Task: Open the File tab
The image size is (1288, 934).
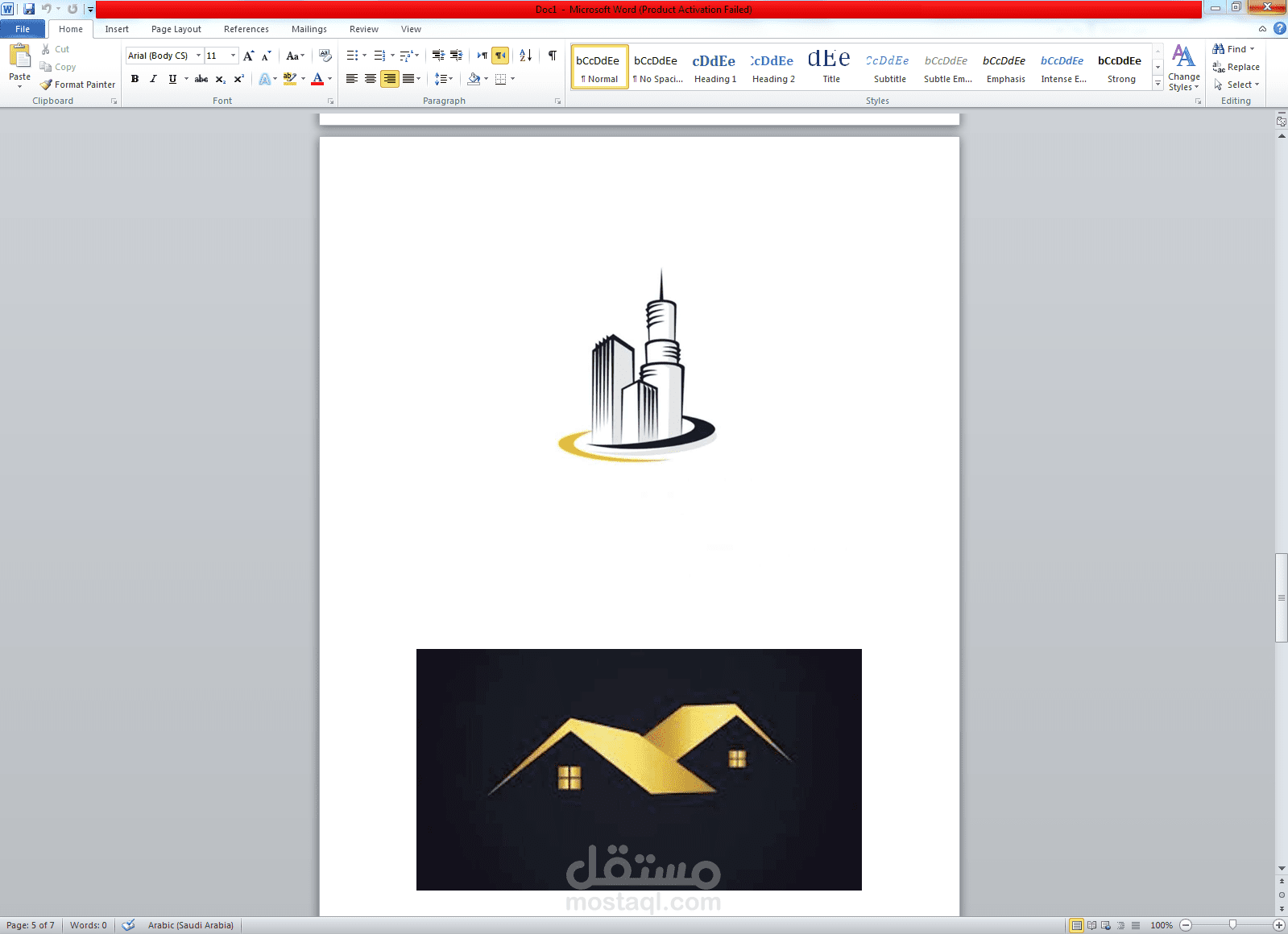Action: (x=23, y=29)
